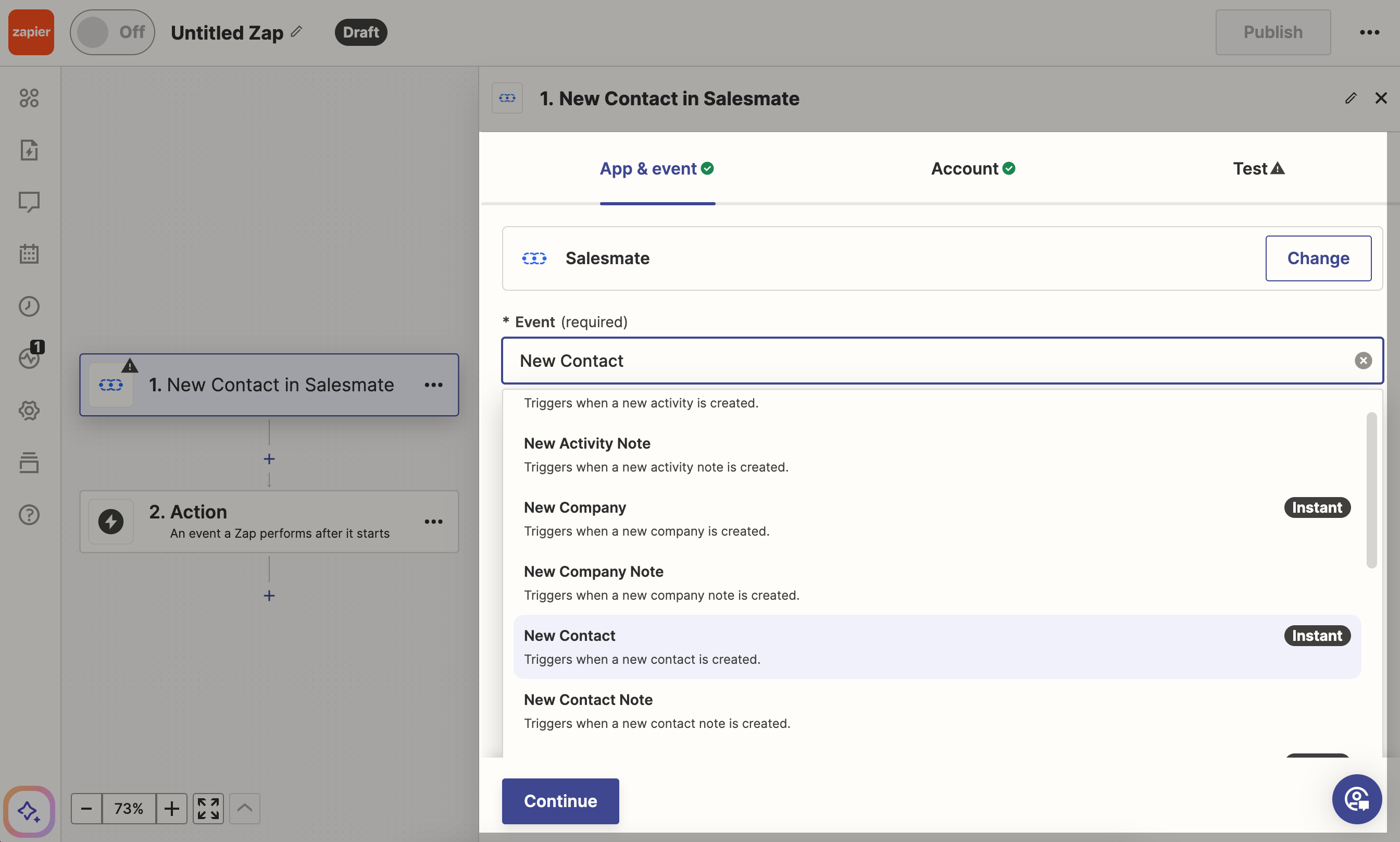
Task: Add a step between trigger and action
Action: 269,459
